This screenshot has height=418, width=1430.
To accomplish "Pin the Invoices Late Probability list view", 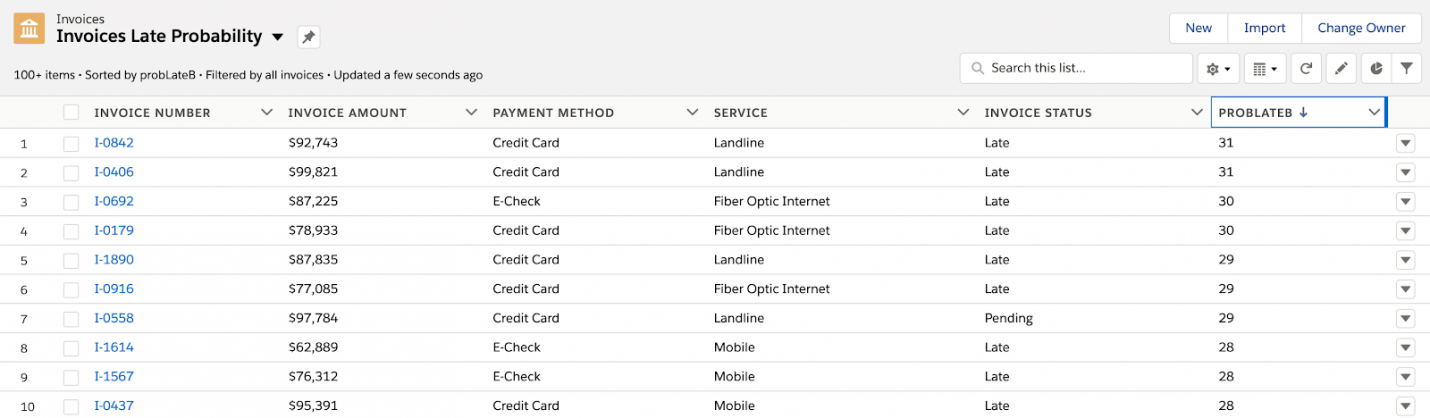I will coord(309,37).
